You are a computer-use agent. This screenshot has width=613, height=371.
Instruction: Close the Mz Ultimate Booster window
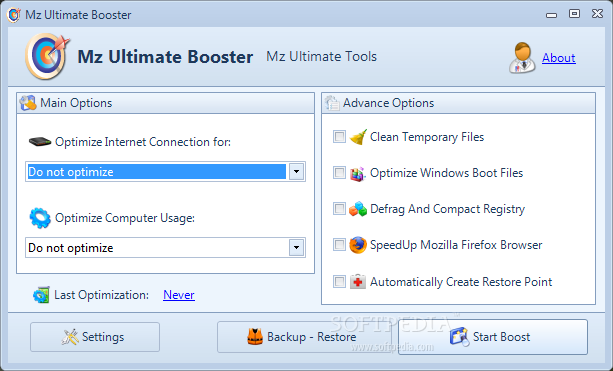click(x=597, y=14)
